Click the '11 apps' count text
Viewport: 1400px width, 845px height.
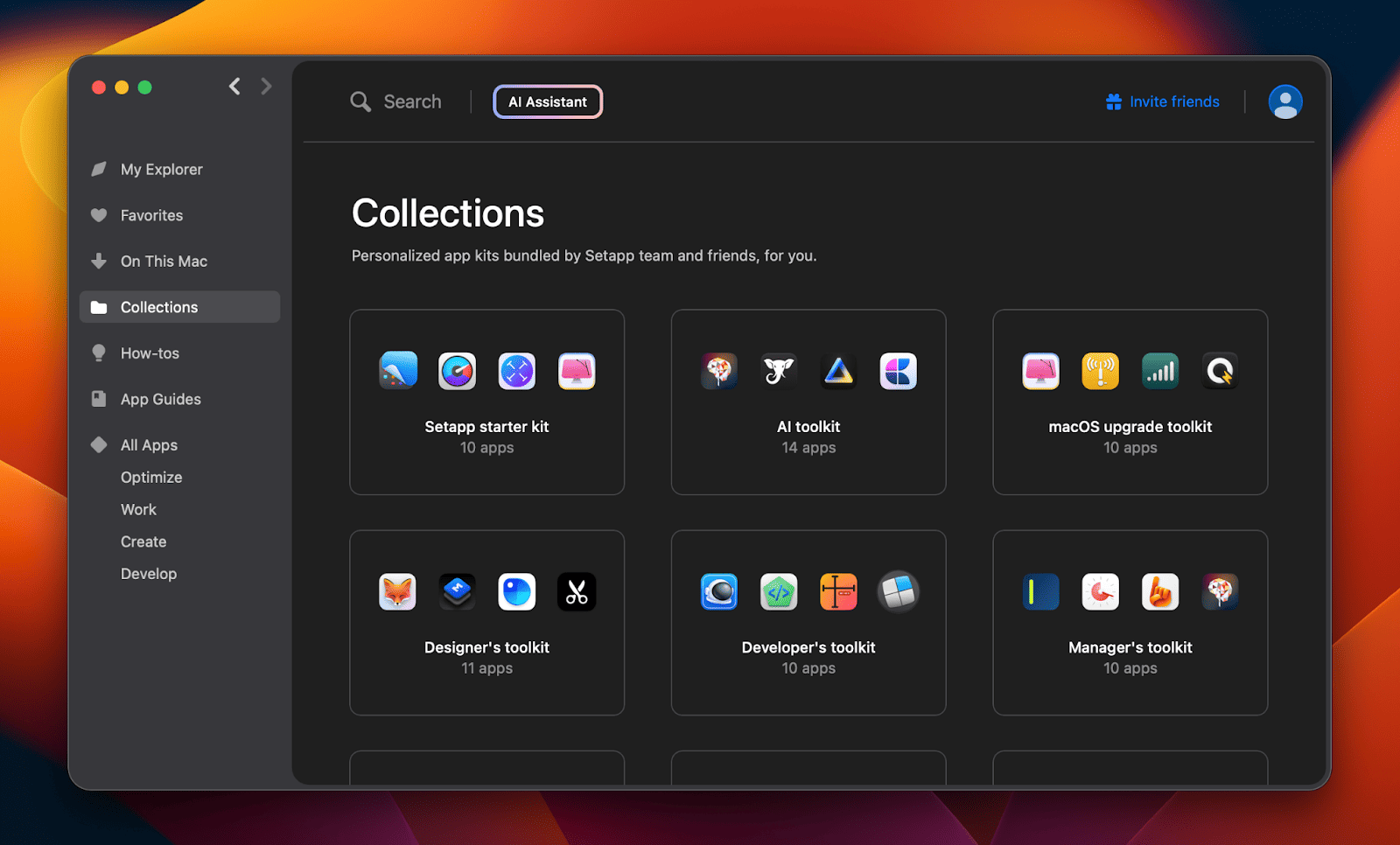coord(486,668)
